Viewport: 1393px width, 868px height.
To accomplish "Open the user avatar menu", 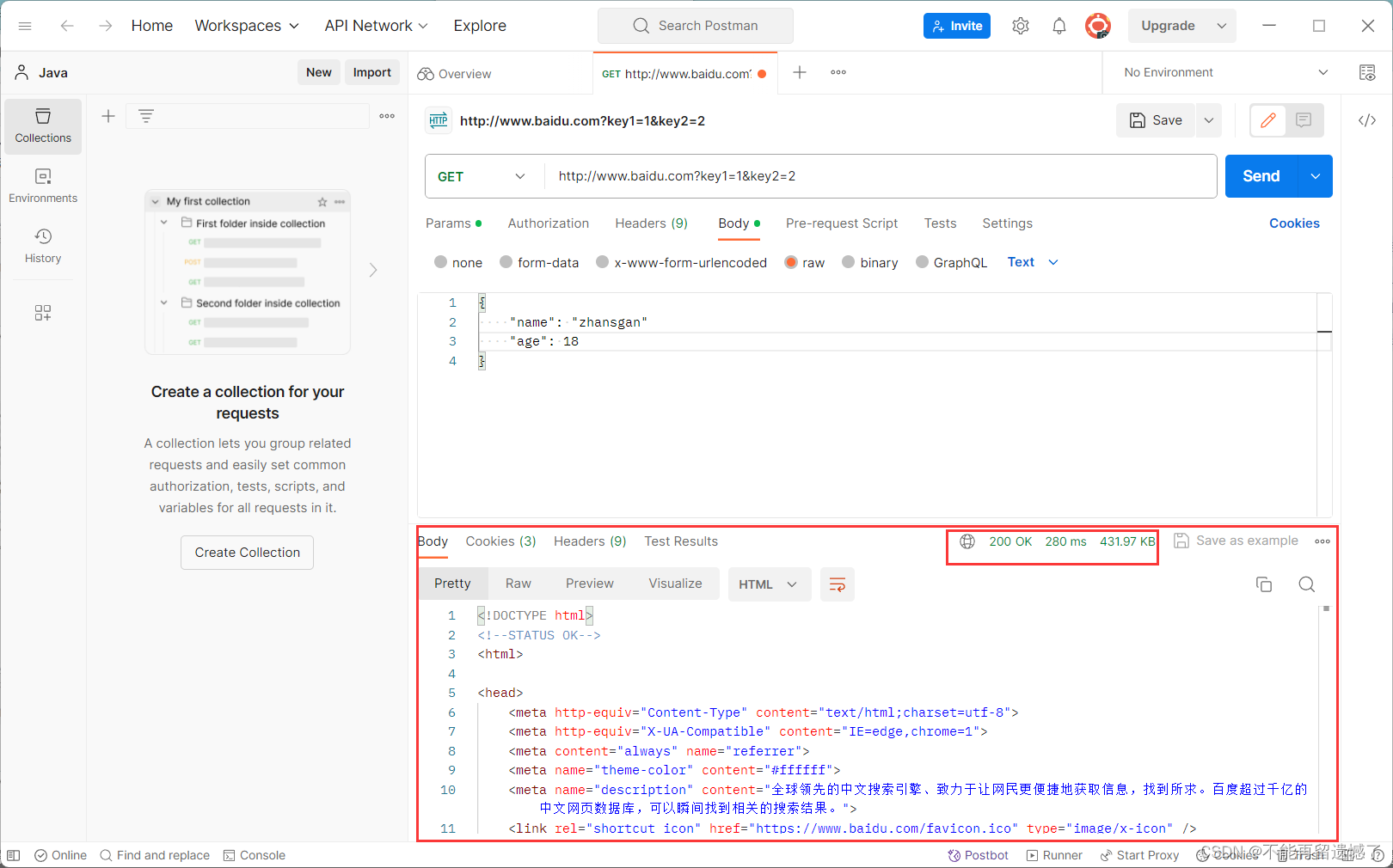I will 1097,26.
